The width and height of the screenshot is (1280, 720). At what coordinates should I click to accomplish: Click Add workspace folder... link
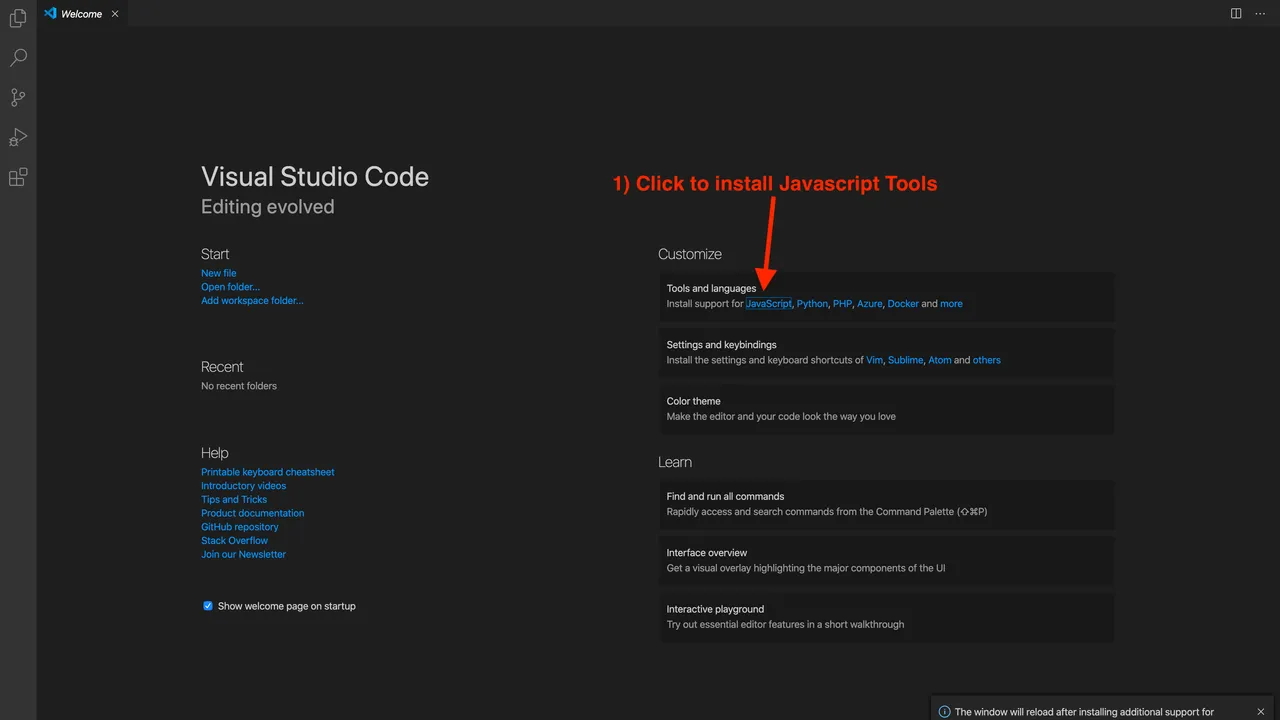point(252,300)
